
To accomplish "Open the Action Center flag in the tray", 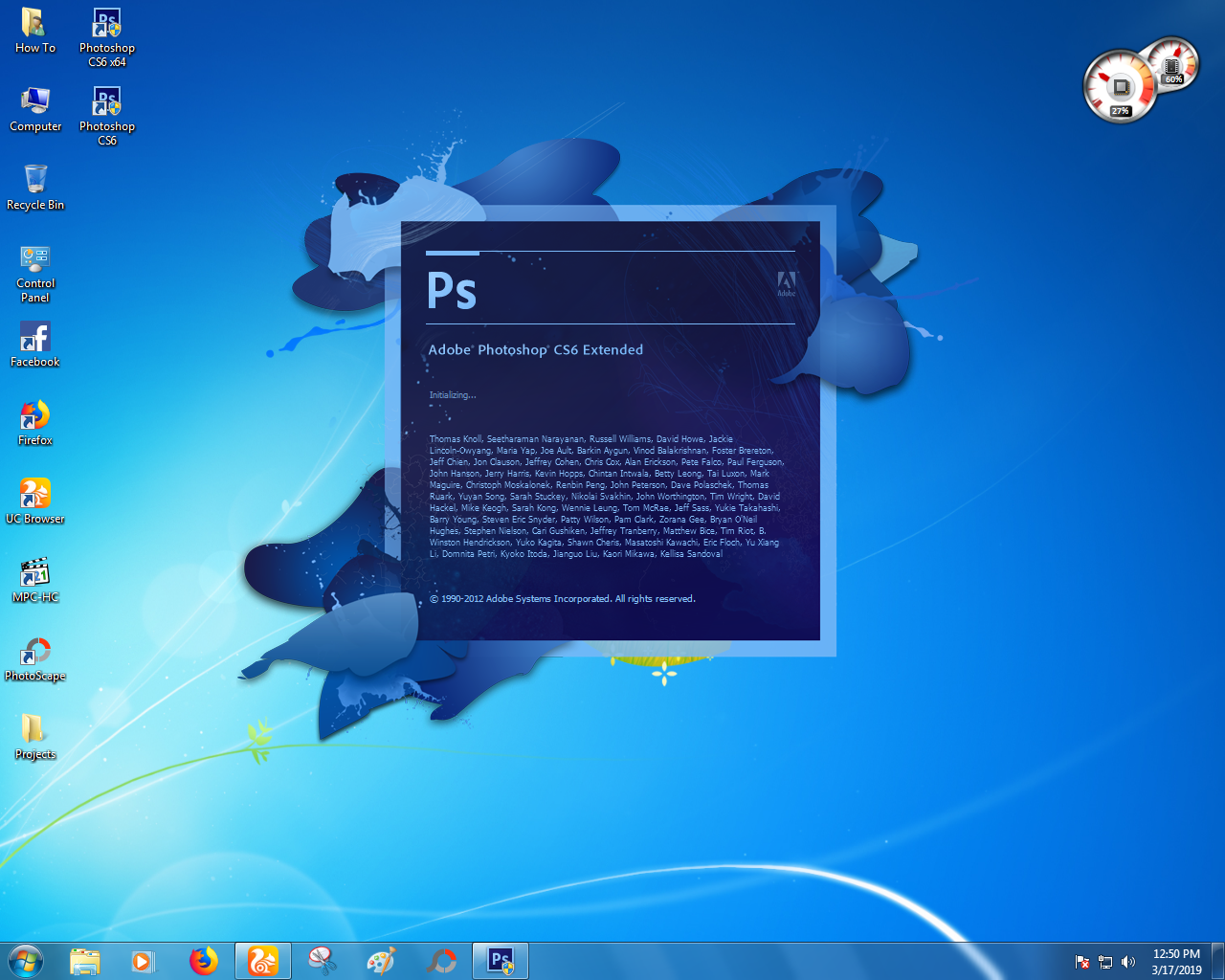I will (1082, 962).
